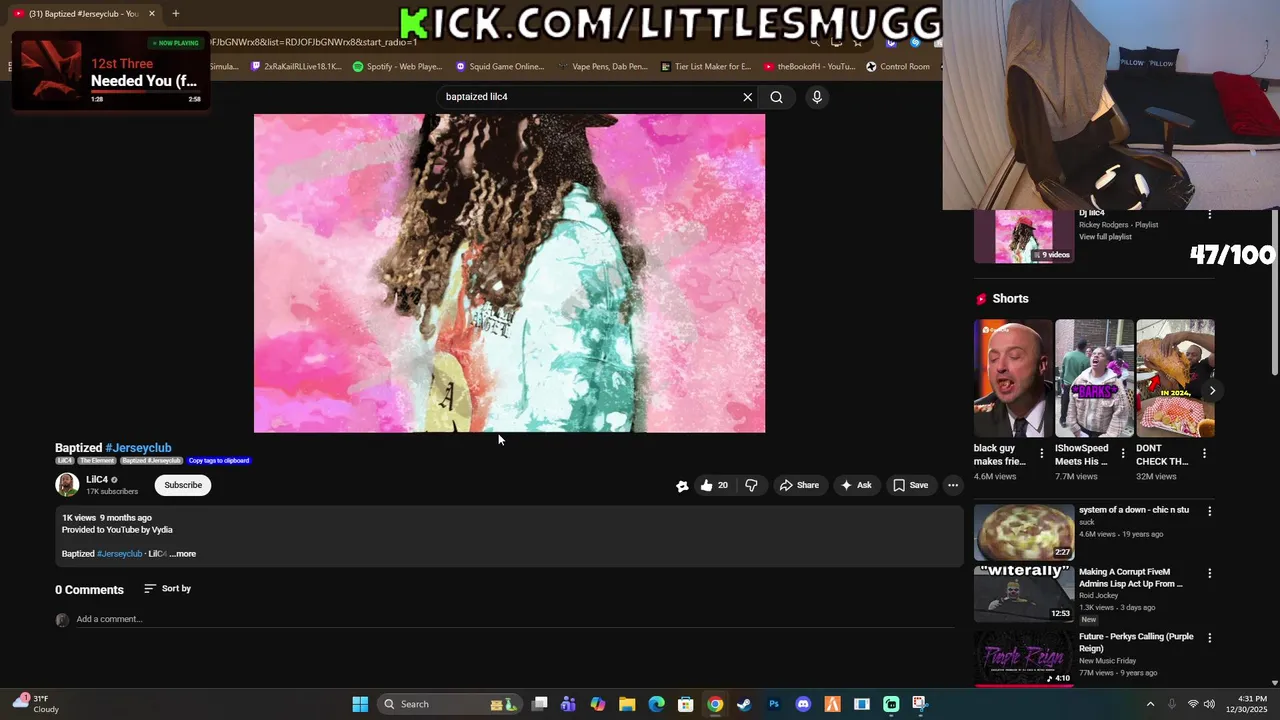The image size is (1280, 720).
Task: Open Microsoft Edge from taskbar
Action: coord(656,704)
